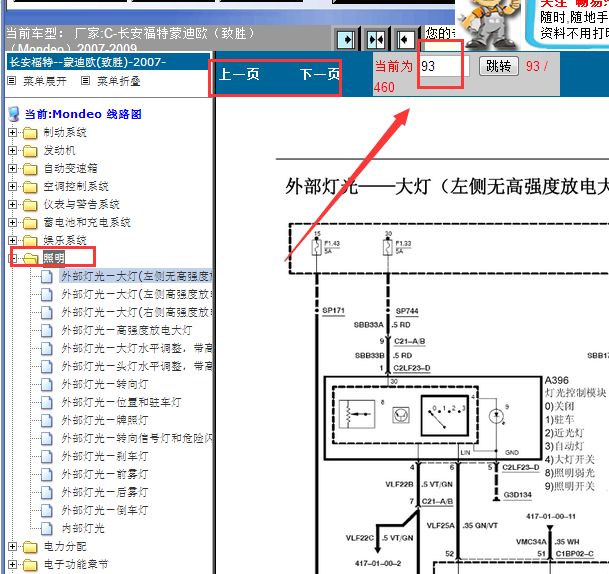This screenshot has height=574, width=609.
Task: Click the folder icon for 蓄电池和充电系统
Action: click(x=30, y=223)
